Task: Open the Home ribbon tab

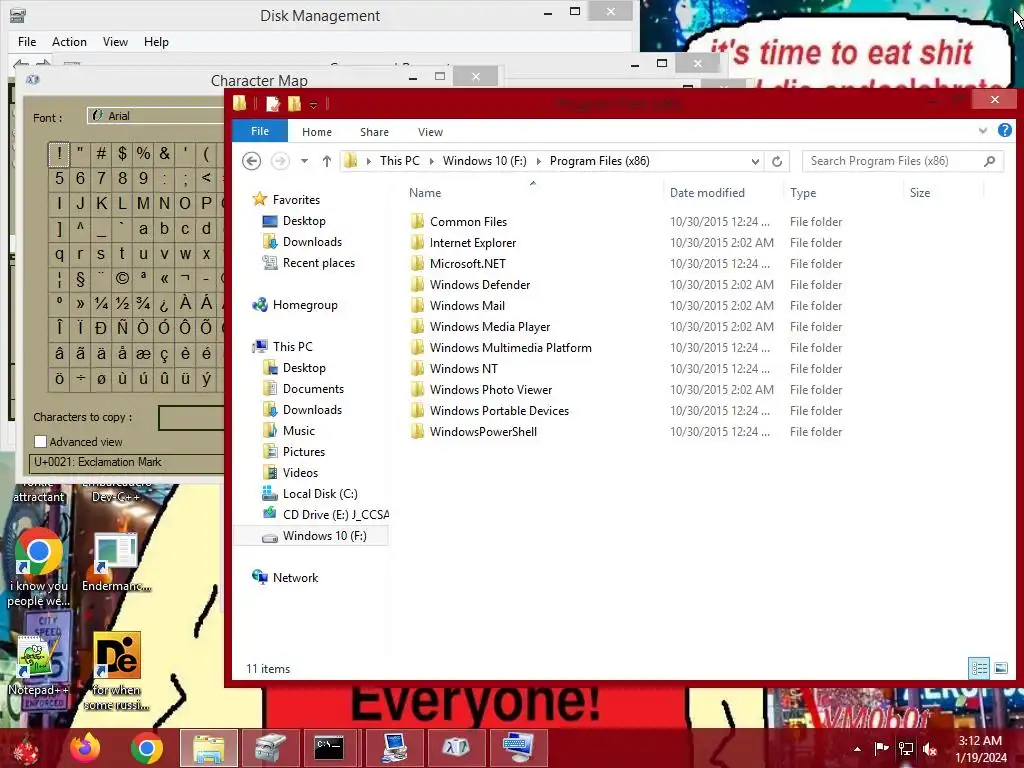Action: point(317,132)
